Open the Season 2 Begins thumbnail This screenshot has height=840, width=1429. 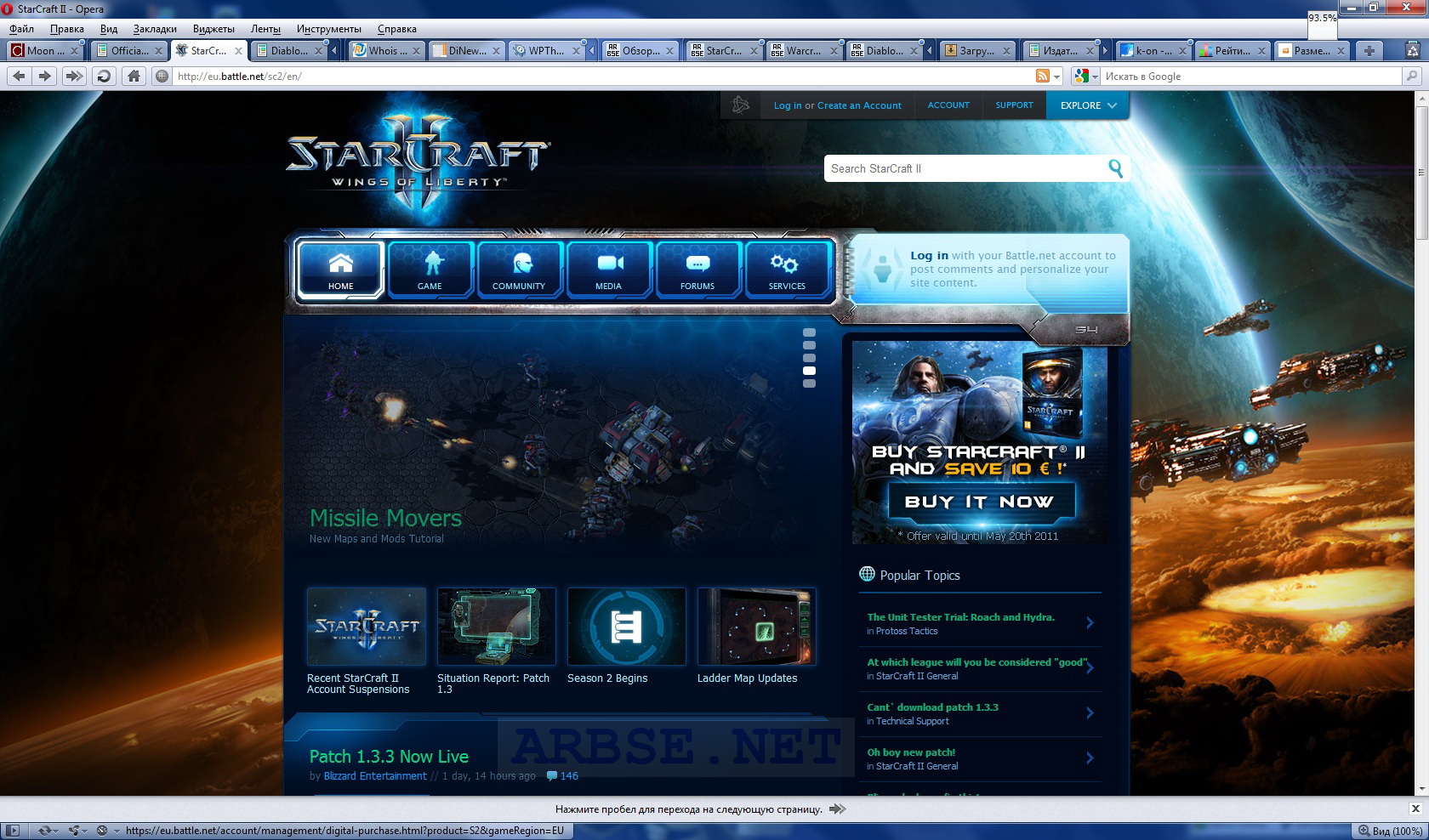(626, 627)
